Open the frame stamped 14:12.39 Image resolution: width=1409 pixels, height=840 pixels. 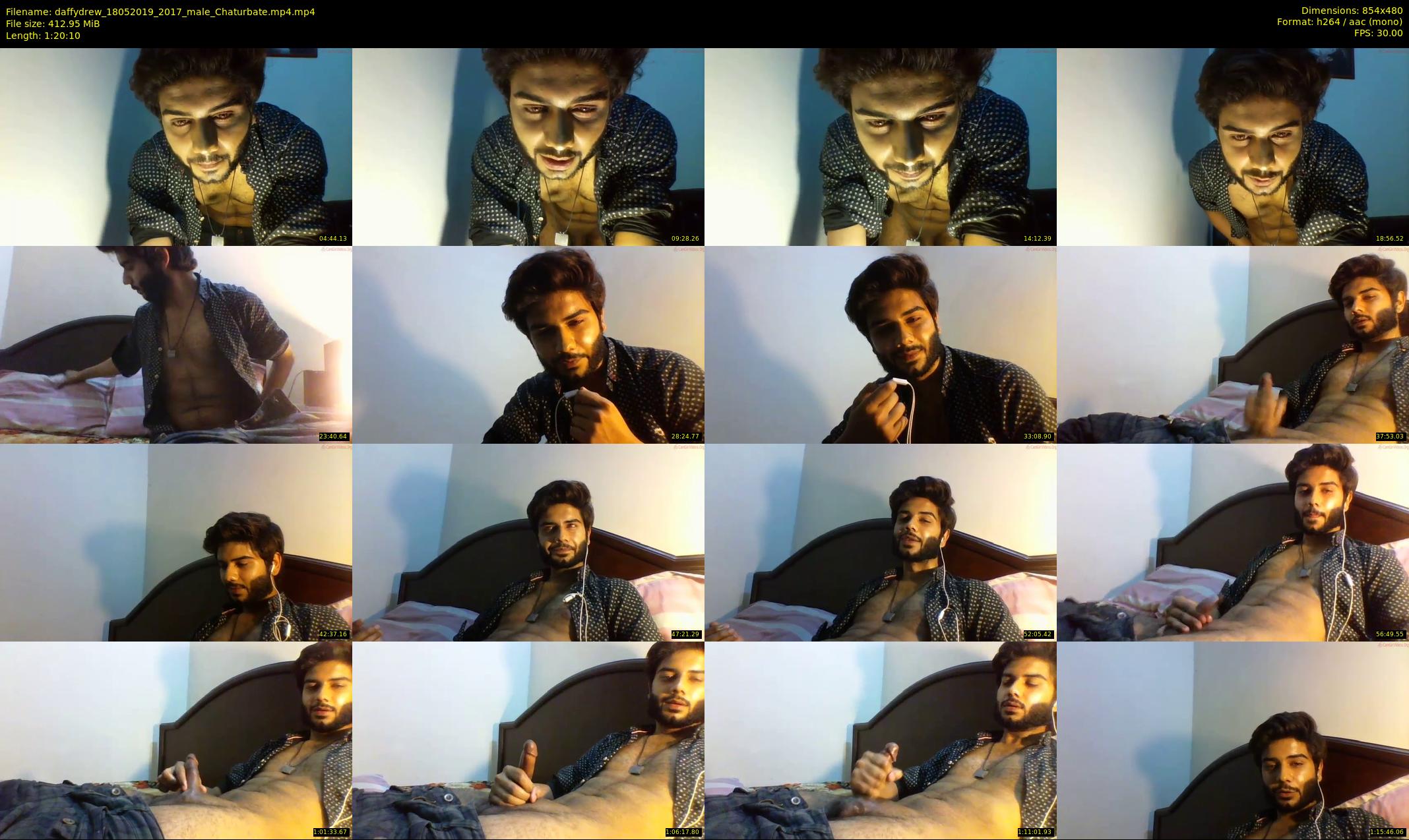click(881, 146)
